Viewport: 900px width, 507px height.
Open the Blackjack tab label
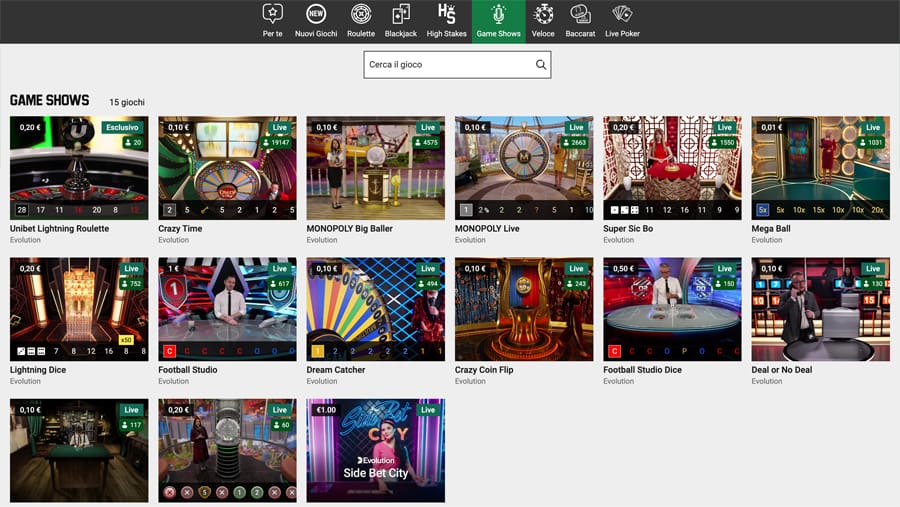coord(401,34)
